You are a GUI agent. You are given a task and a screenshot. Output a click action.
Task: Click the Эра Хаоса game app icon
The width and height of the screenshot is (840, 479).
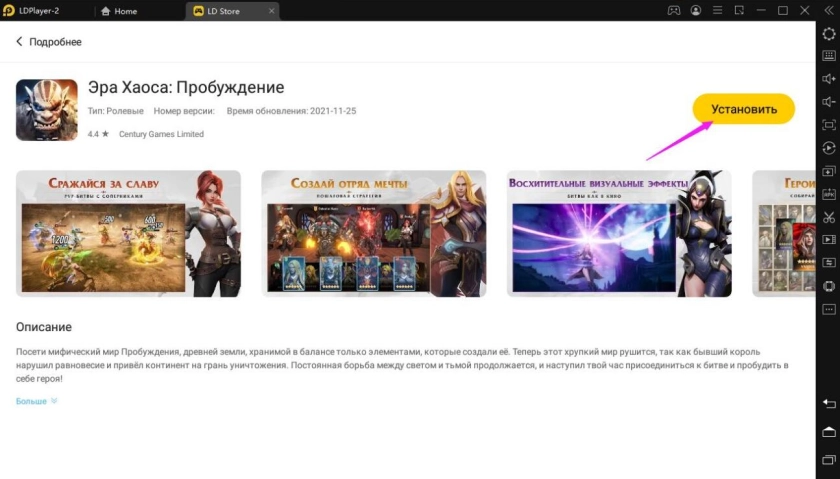(x=47, y=110)
